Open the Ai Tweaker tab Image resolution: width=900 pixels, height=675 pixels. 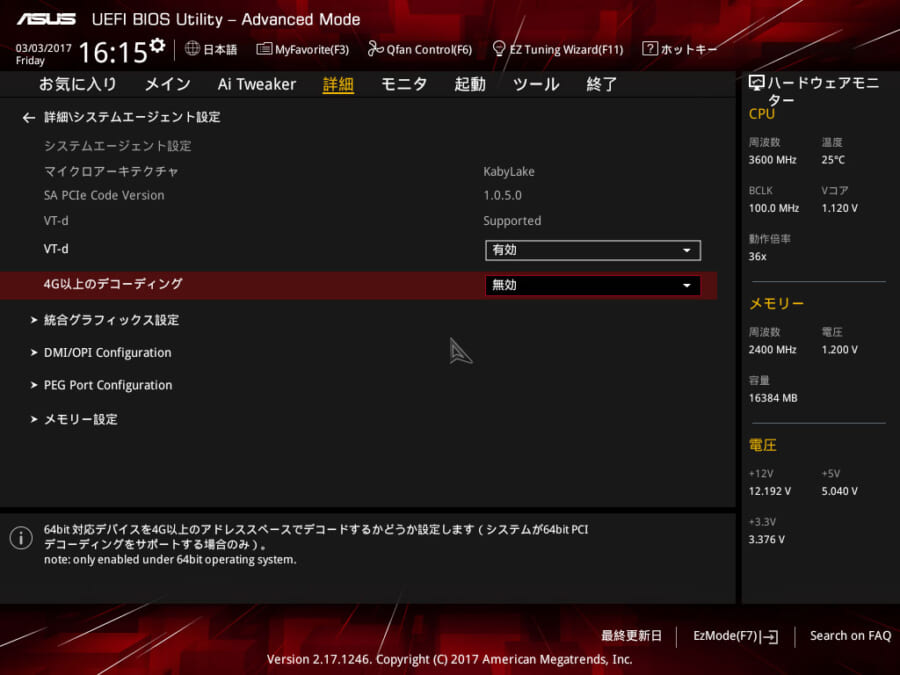(x=257, y=84)
